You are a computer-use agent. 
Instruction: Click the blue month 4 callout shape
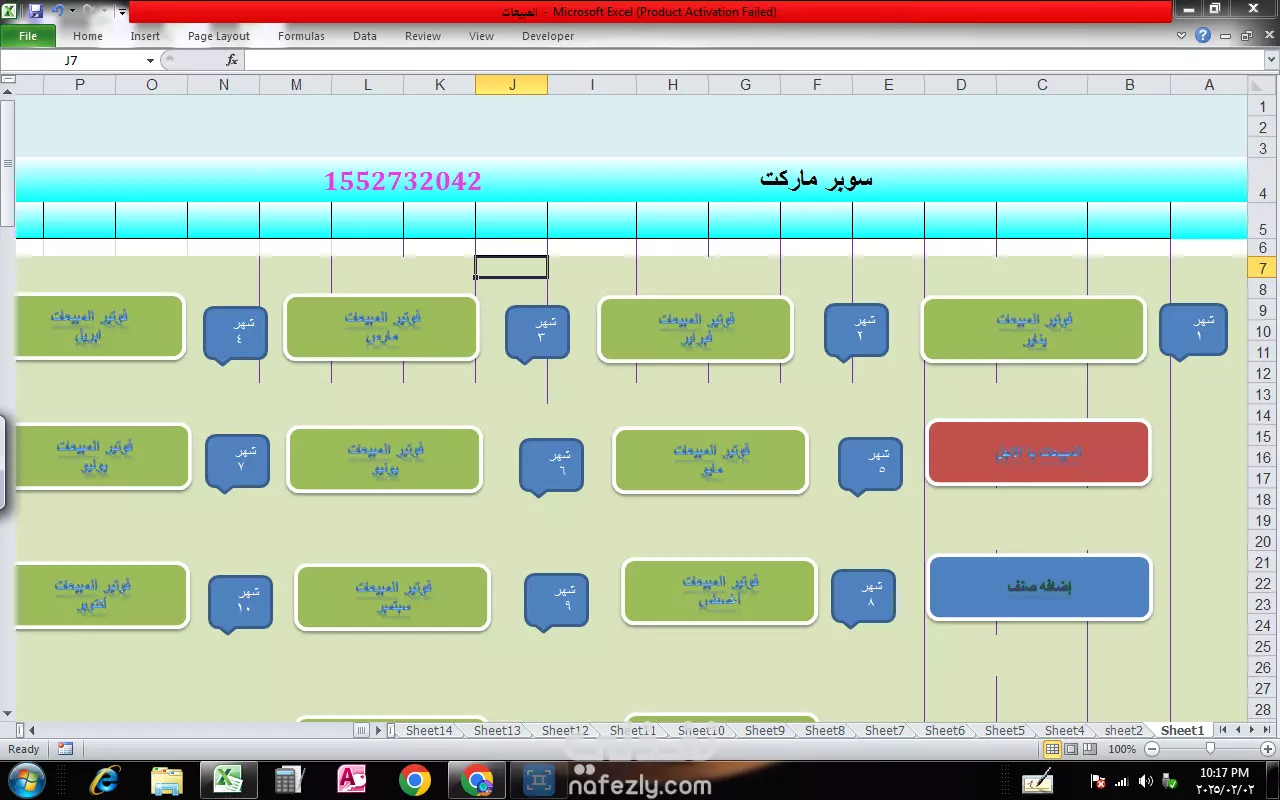[236, 334]
